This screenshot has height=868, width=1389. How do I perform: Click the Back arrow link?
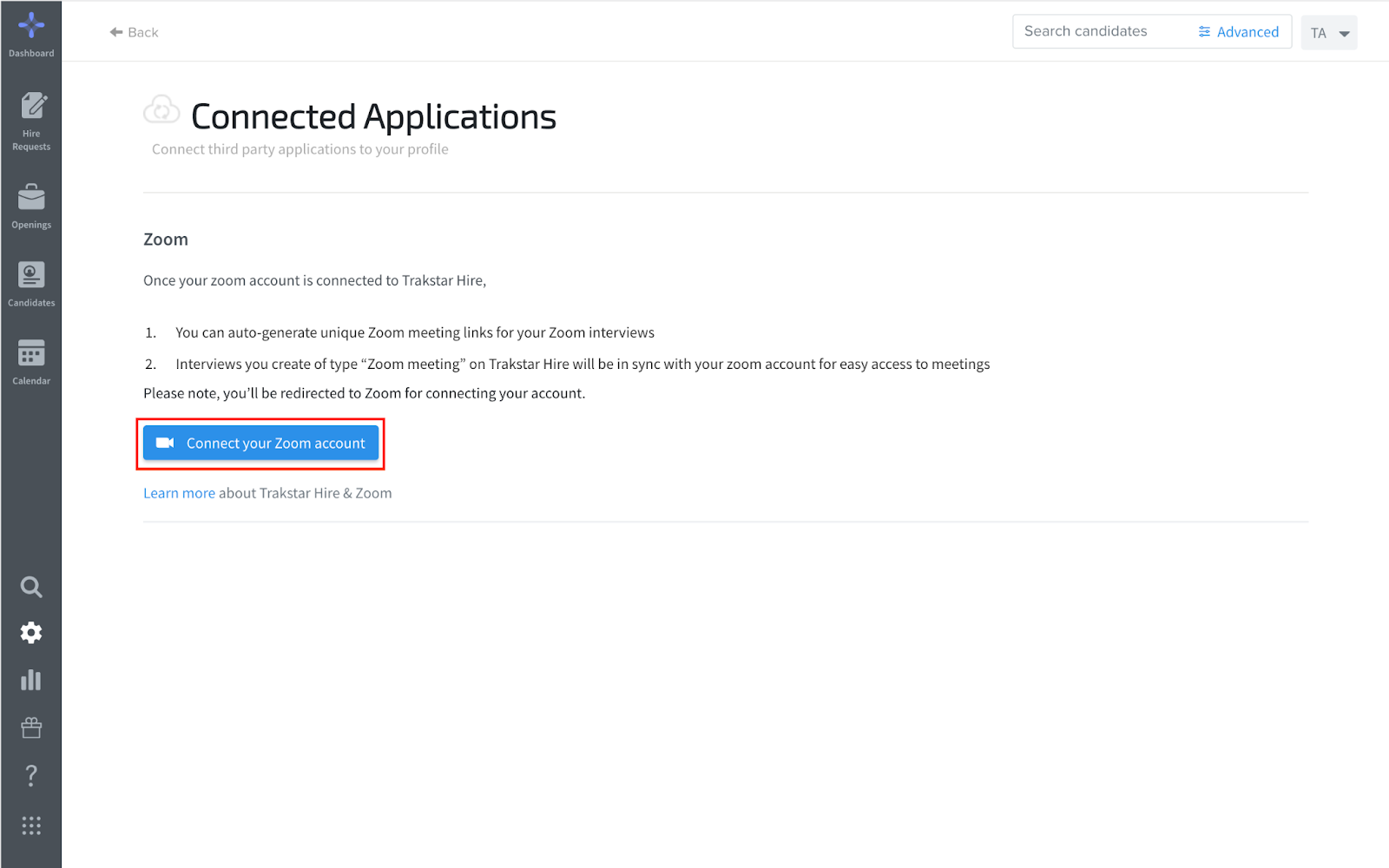(x=134, y=32)
